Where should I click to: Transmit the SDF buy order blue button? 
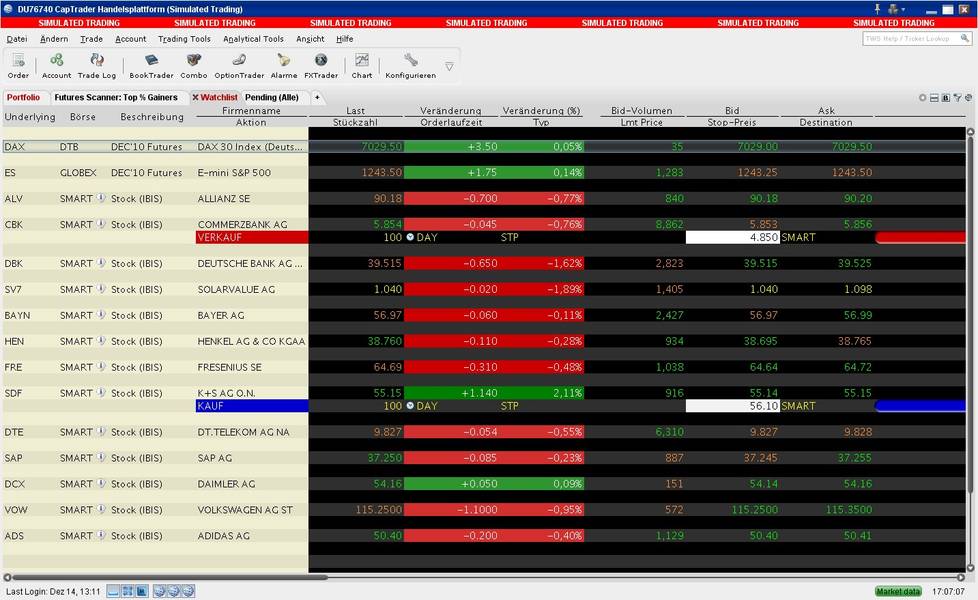921,405
